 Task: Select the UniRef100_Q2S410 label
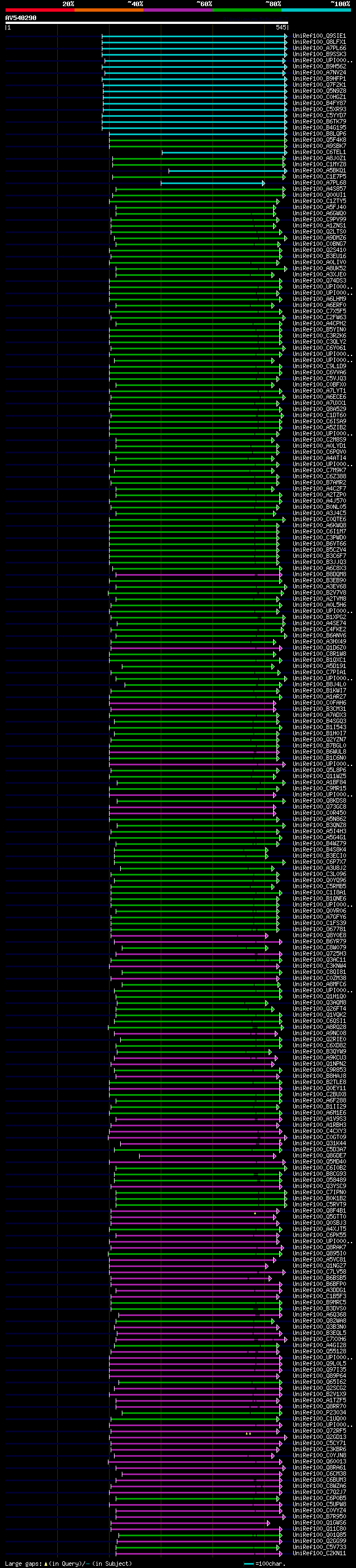(319, 250)
